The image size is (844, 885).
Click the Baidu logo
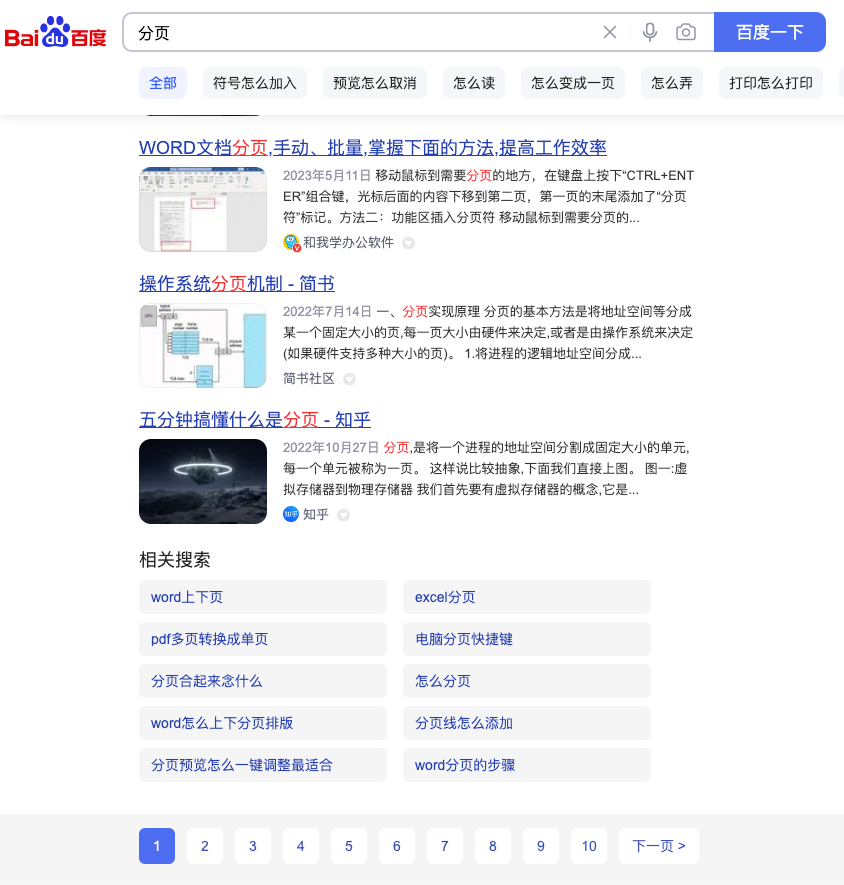point(55,32)
